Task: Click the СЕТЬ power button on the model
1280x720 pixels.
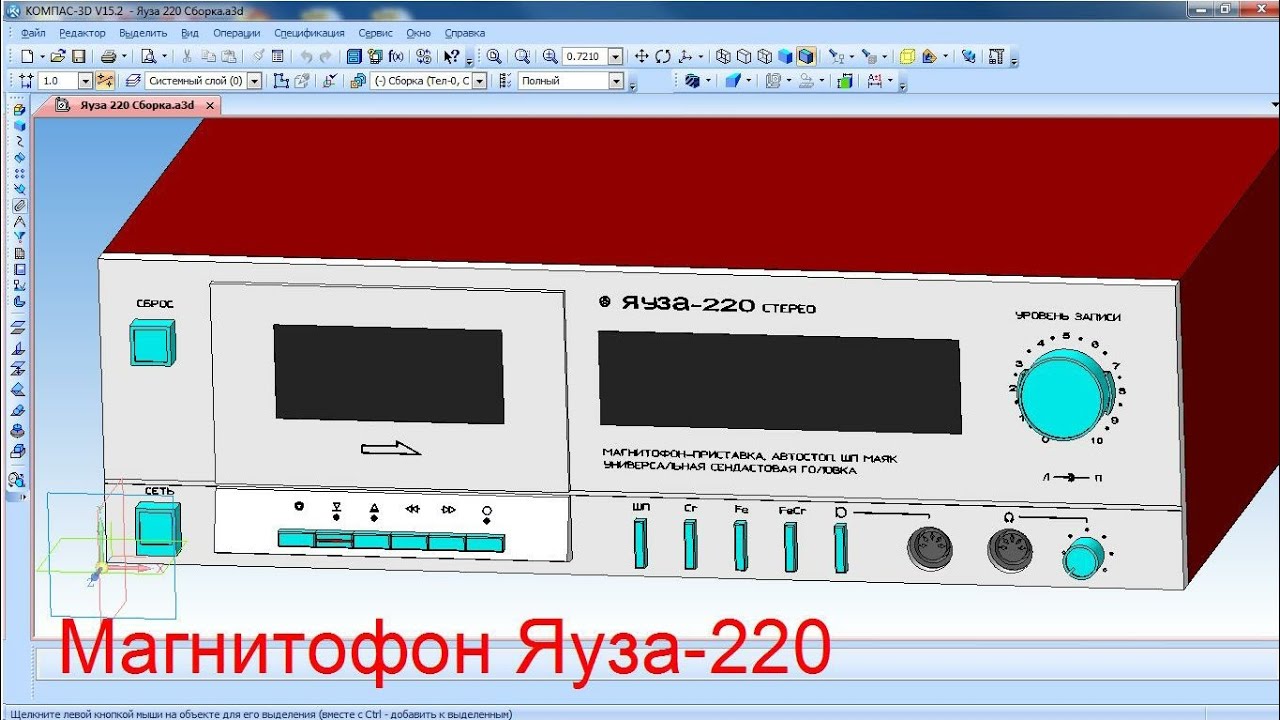Action: [x=158, y=529]
